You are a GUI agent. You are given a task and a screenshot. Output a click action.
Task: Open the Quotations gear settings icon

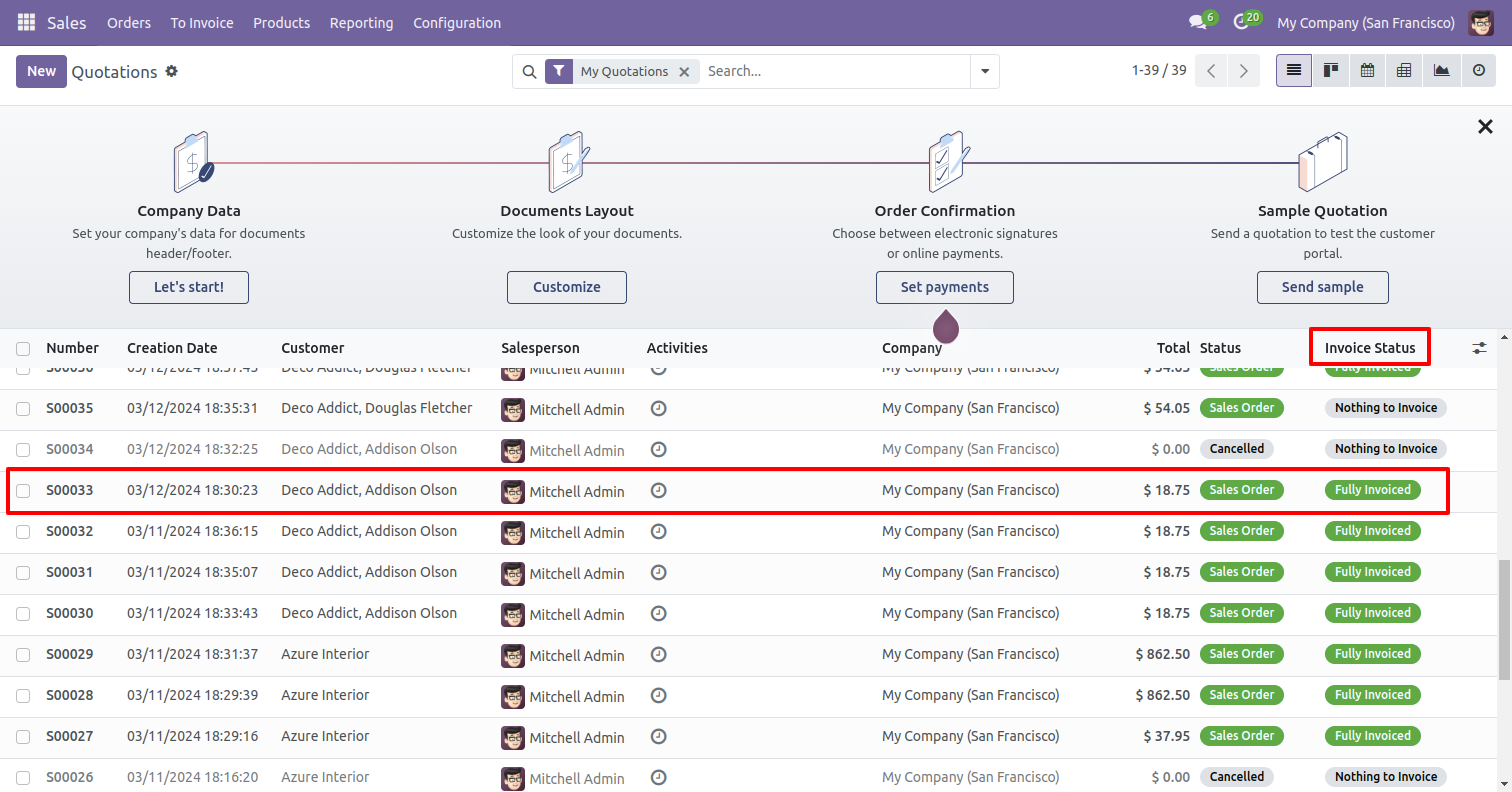click(x=171, y=71)
